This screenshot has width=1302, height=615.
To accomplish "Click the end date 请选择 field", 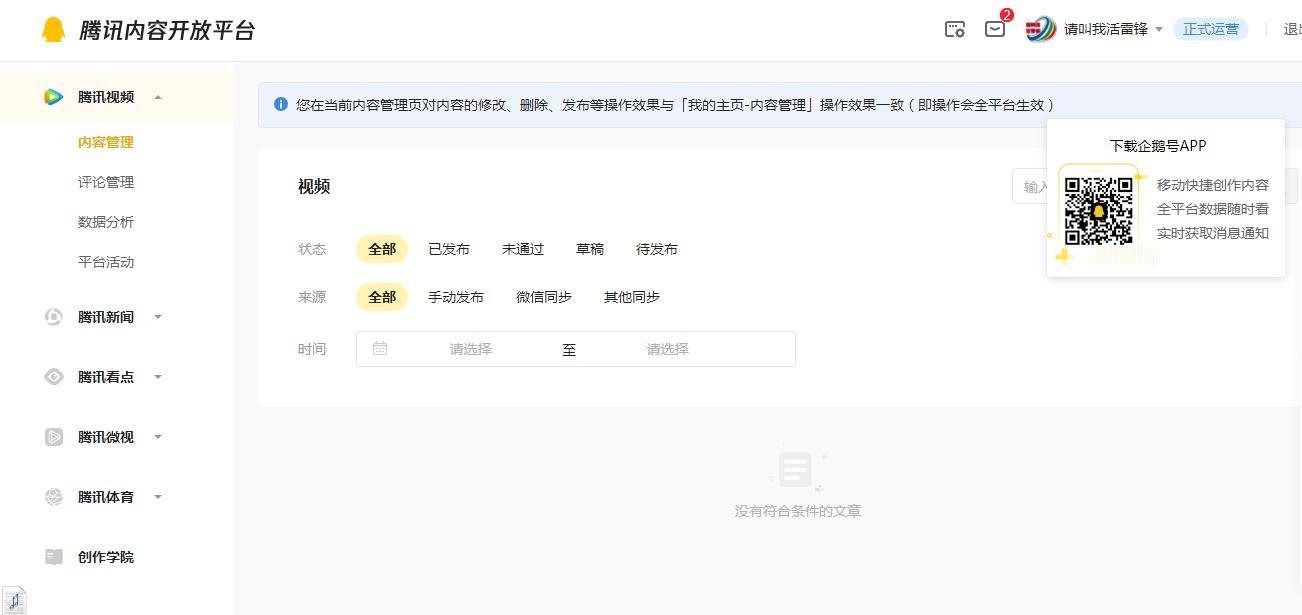I will (x=667, y=349).
